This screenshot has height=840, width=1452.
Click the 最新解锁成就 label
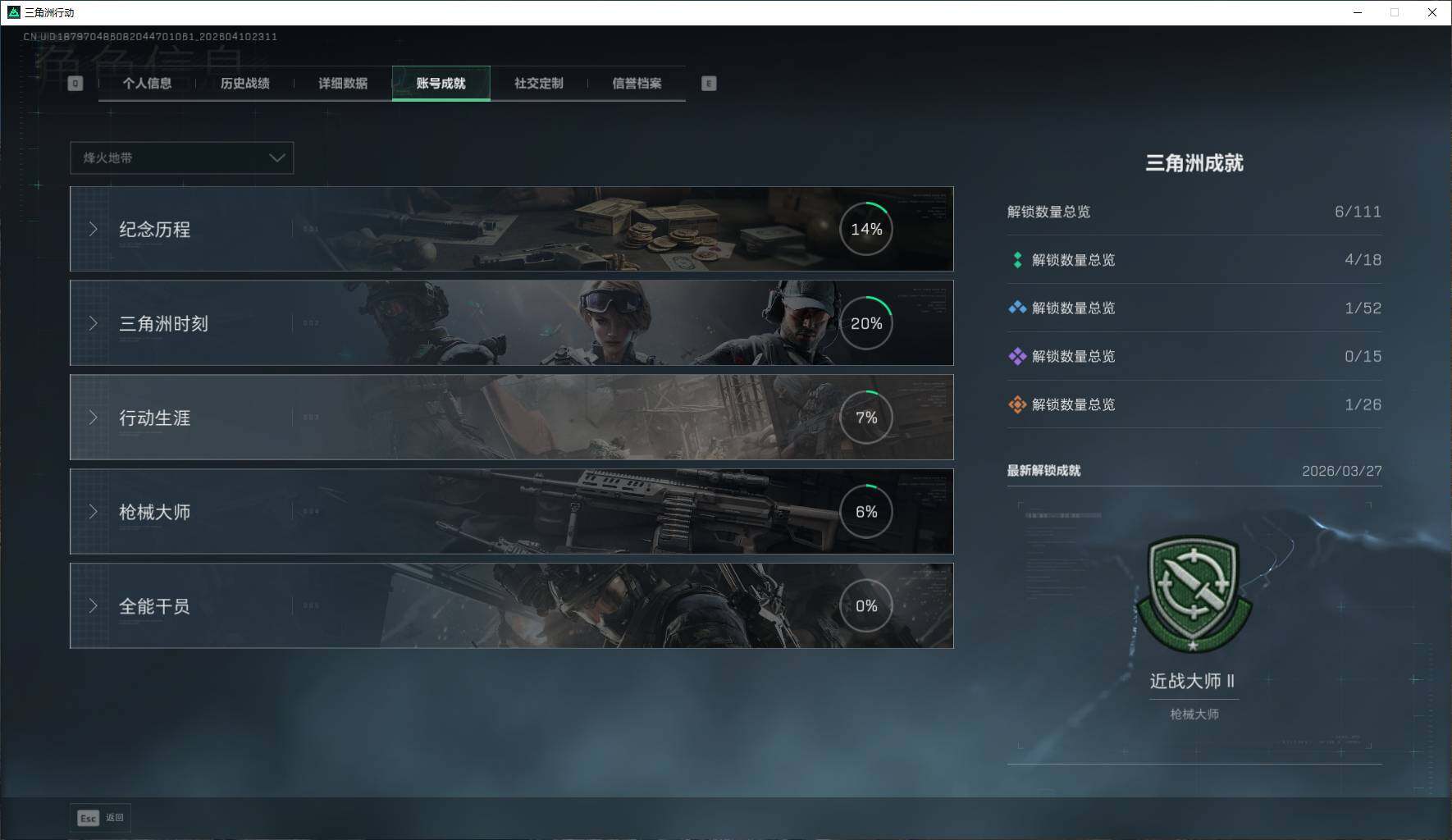(x=1043, y=471)
